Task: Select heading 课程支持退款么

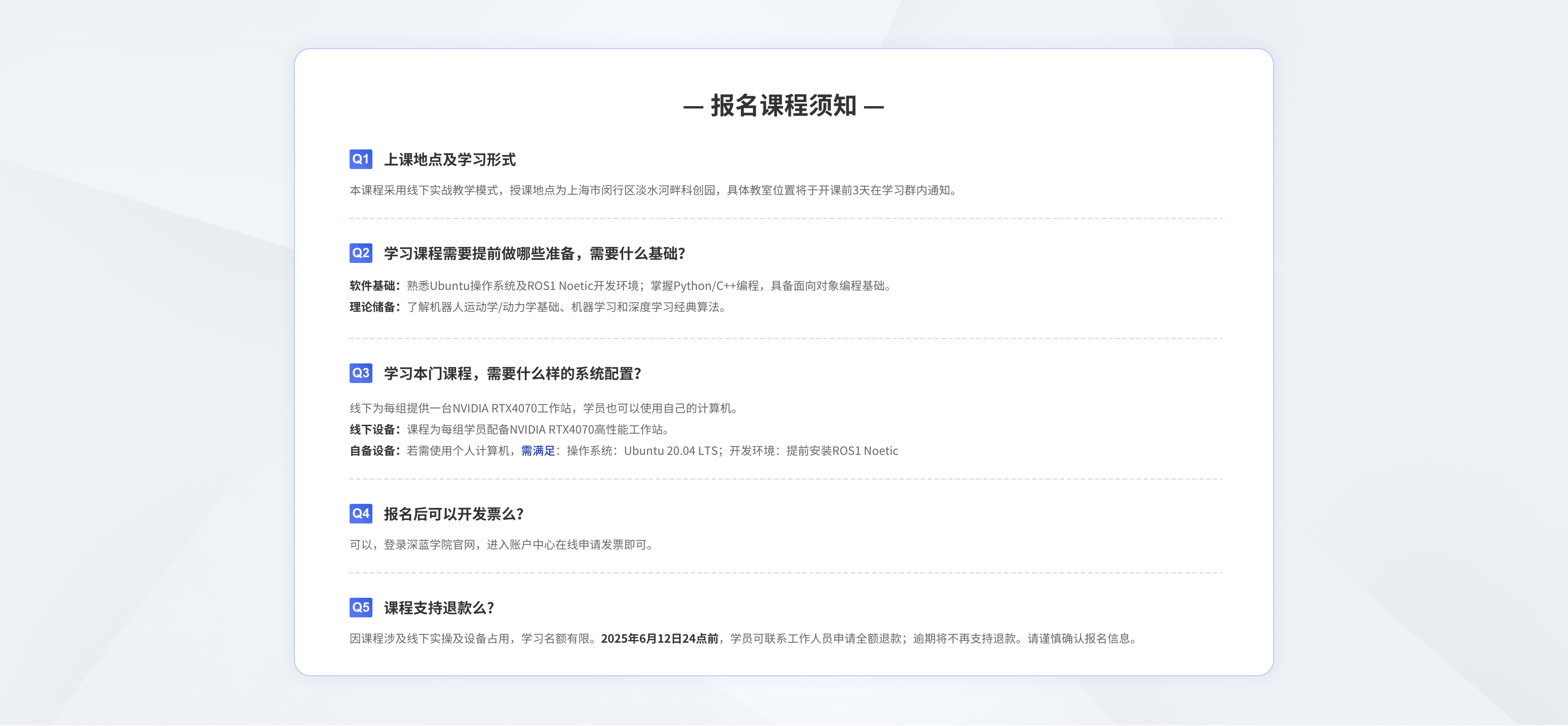Action: (x=439, y=607)
